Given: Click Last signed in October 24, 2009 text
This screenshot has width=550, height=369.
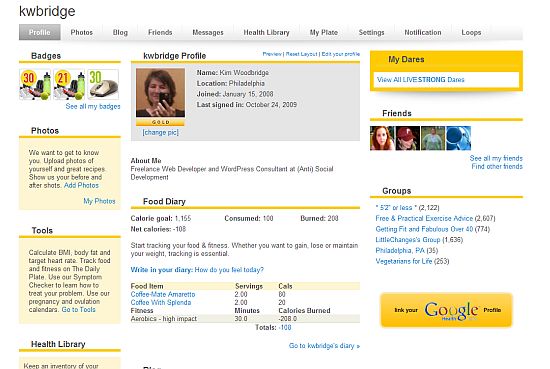Looking at the screenshot, I should (247, 105).
